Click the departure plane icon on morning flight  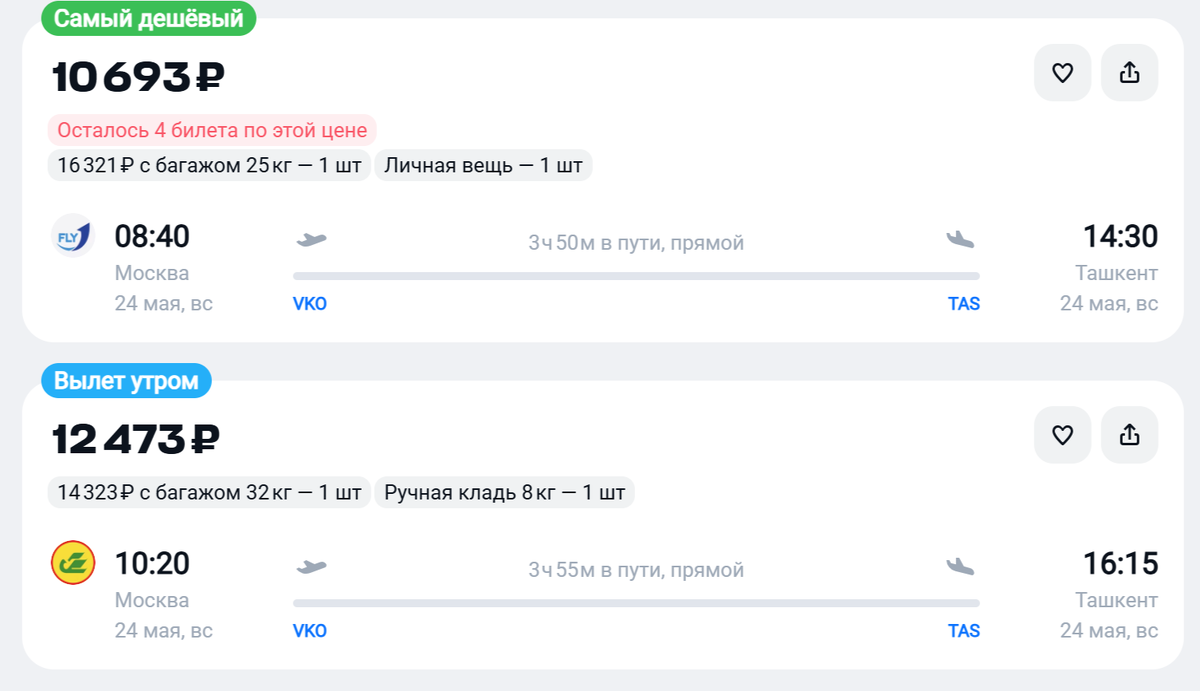[311, 566]
